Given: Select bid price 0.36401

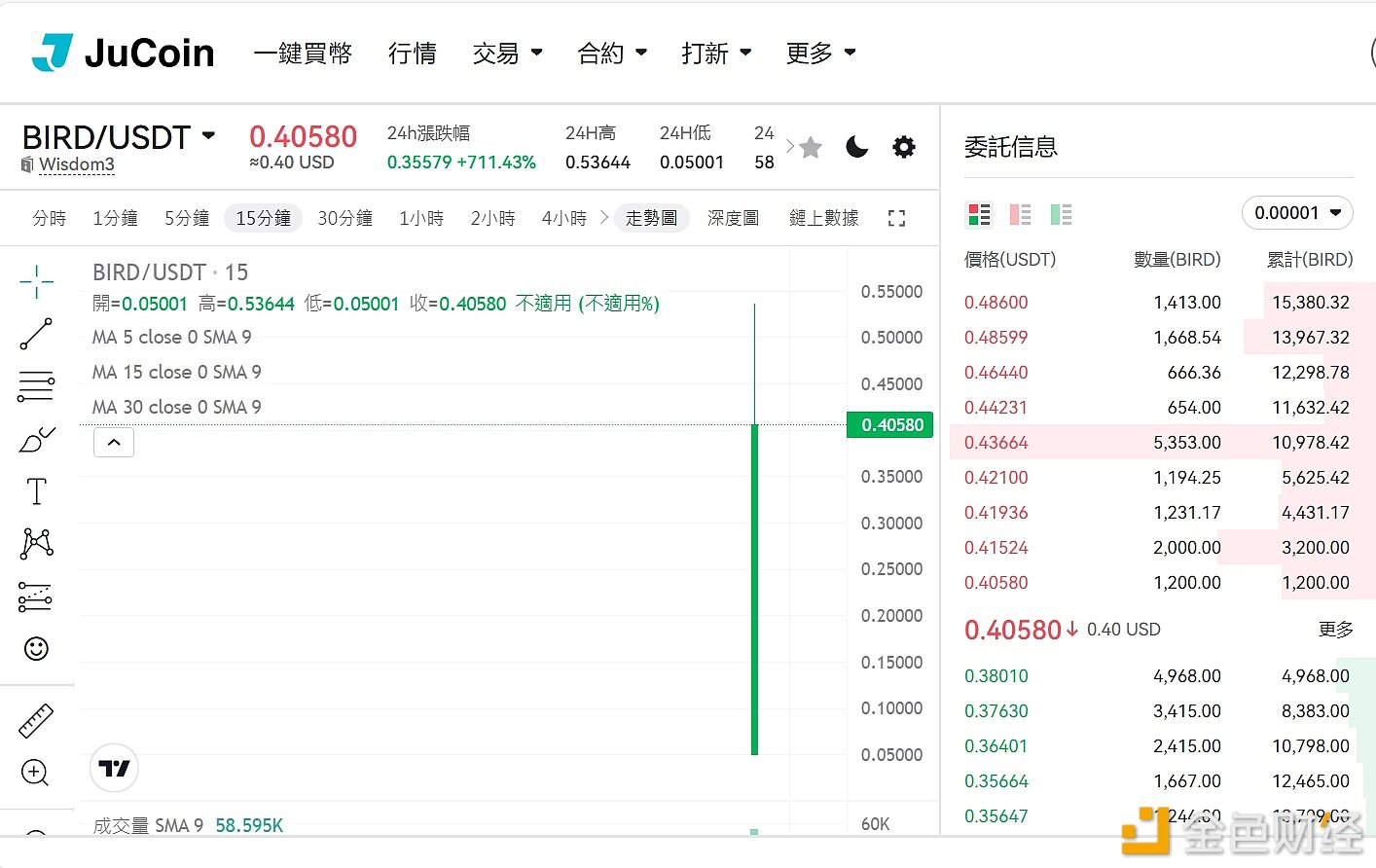Looking at the screenshot, I should click(996, 745).
